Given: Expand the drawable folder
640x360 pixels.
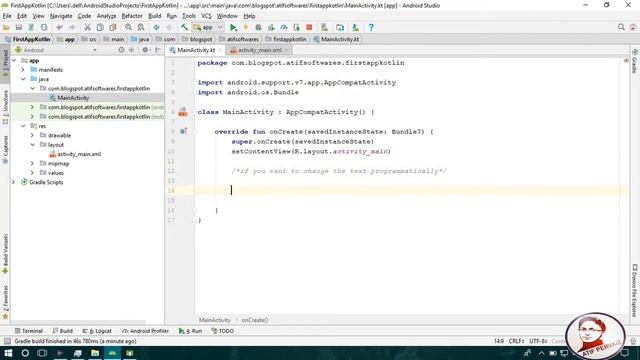Looking at the screenshot, I should click(x=32, y=136).
